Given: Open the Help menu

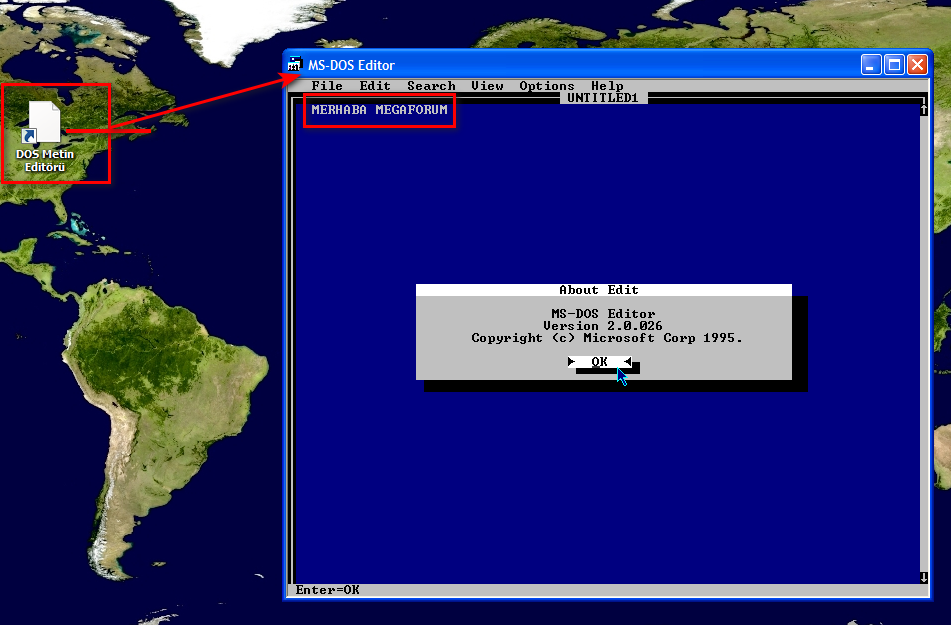Looking at the screenshot, I should (607, 86).
